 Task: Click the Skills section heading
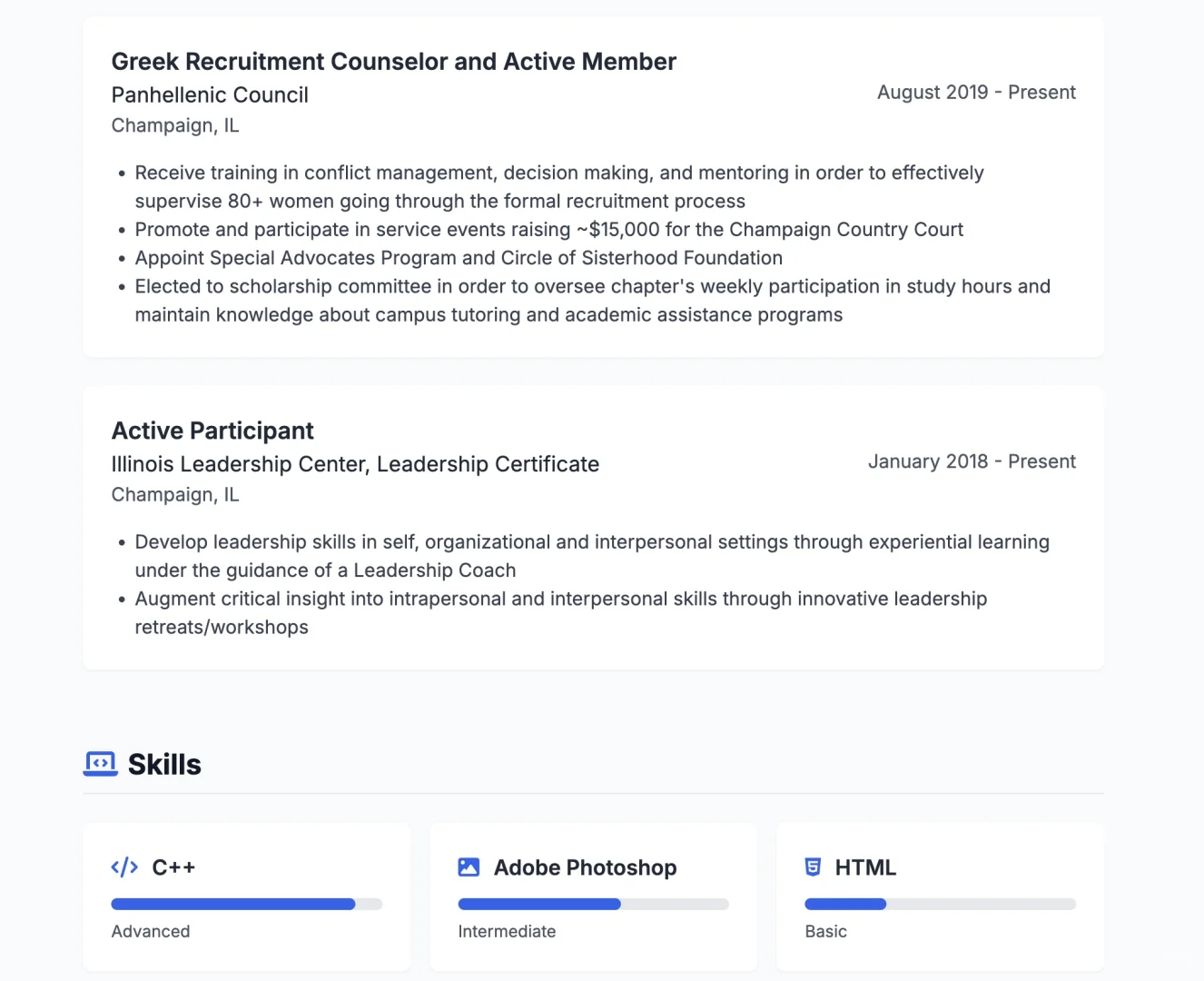click(x=164, y=765)
